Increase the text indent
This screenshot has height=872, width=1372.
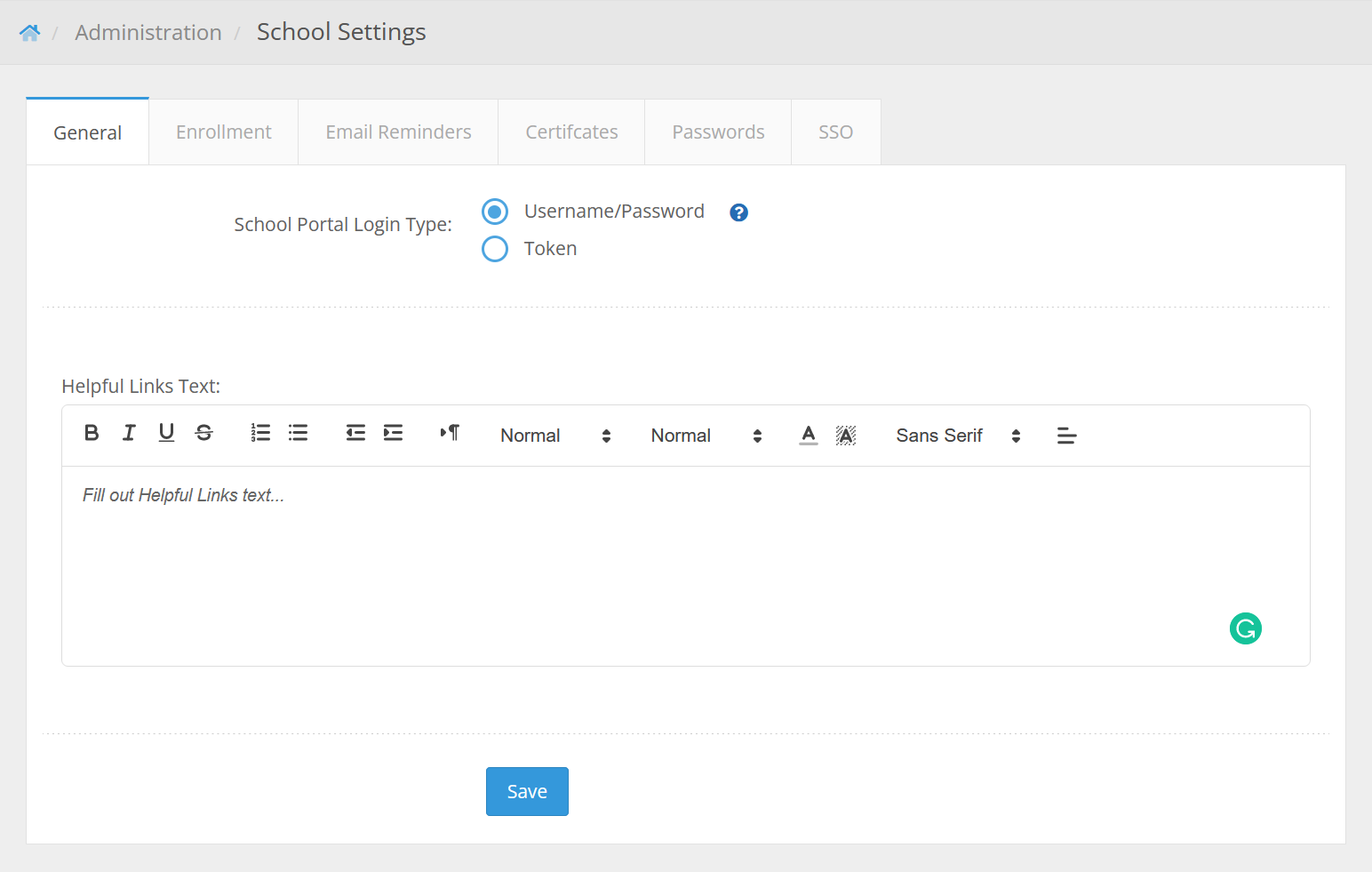393,433
